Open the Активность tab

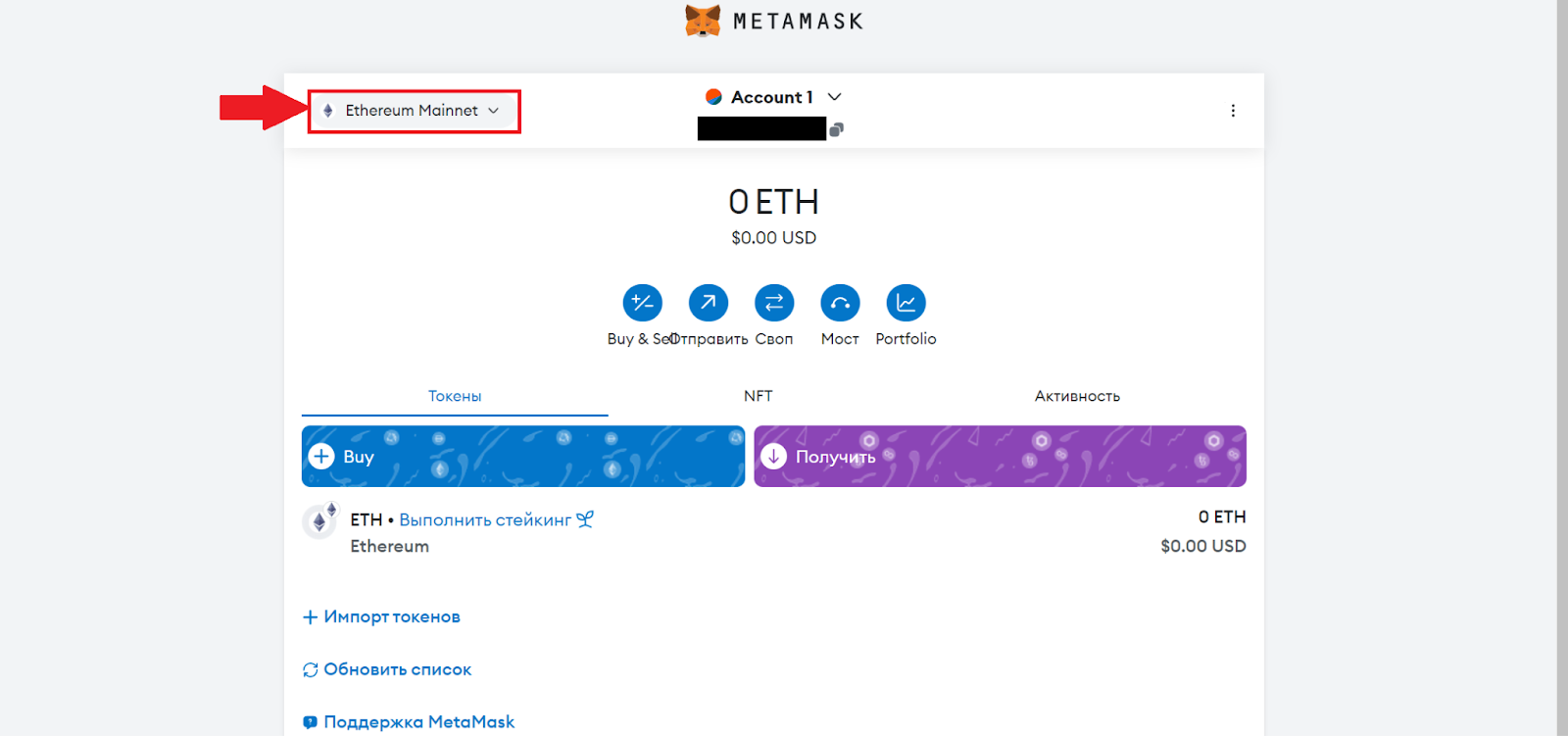point(1077,396)
